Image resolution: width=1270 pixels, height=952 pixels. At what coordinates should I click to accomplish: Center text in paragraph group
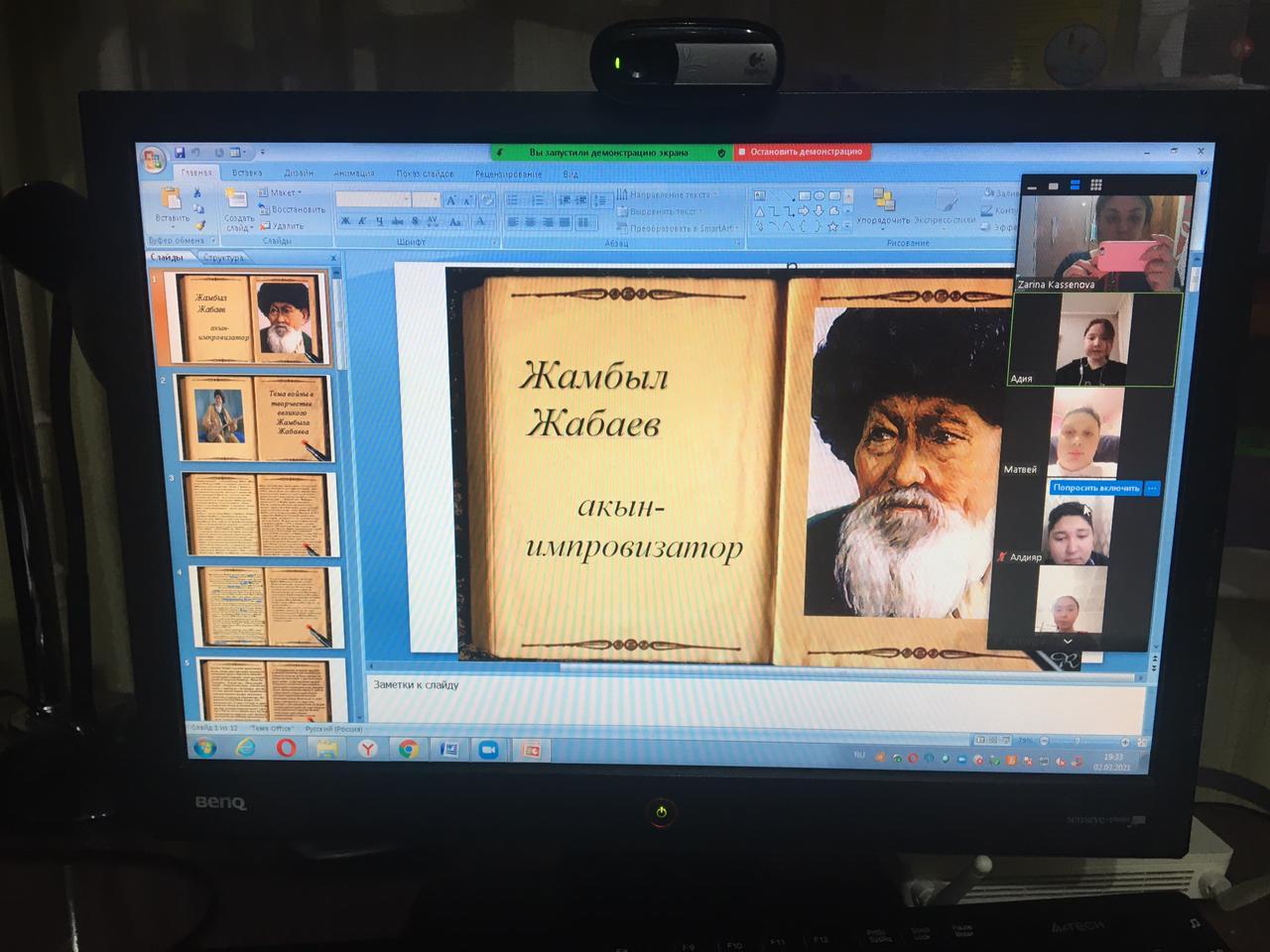[529, 222]
